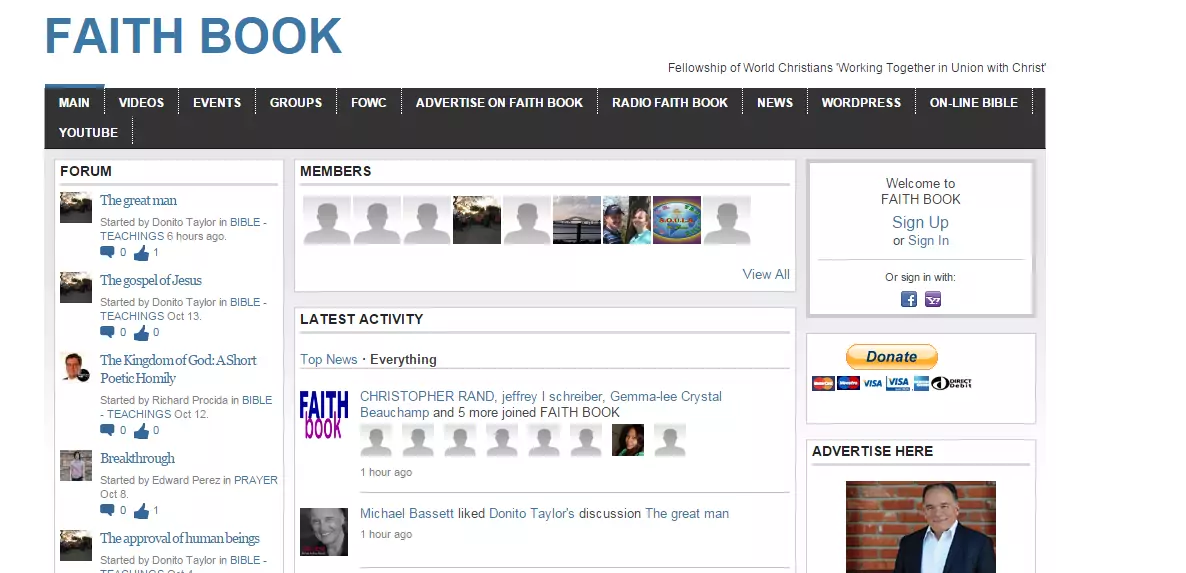Sign in with the Yahoo icon
The image size is (1186, 573).
coord(933,299)
